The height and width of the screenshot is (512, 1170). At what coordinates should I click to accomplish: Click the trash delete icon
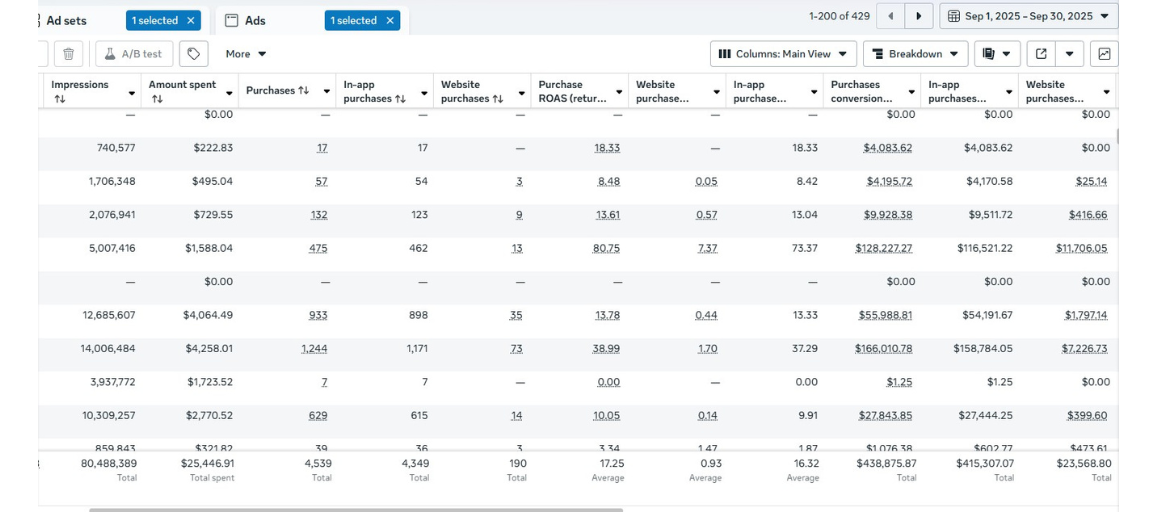coord(68,54)
